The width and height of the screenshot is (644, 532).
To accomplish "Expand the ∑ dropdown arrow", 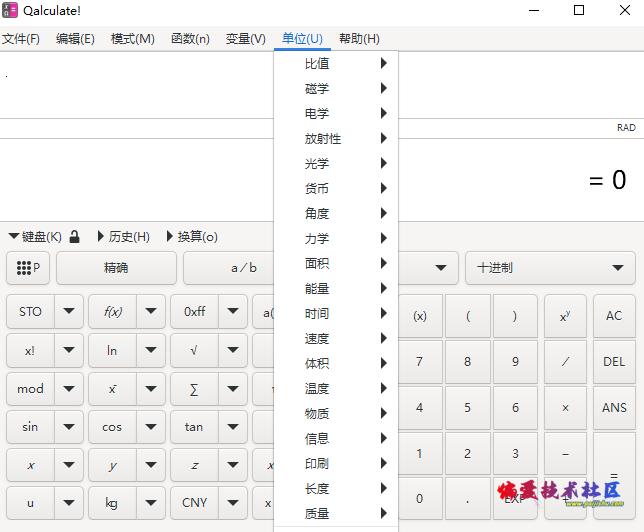I will [x=233, y=389].
